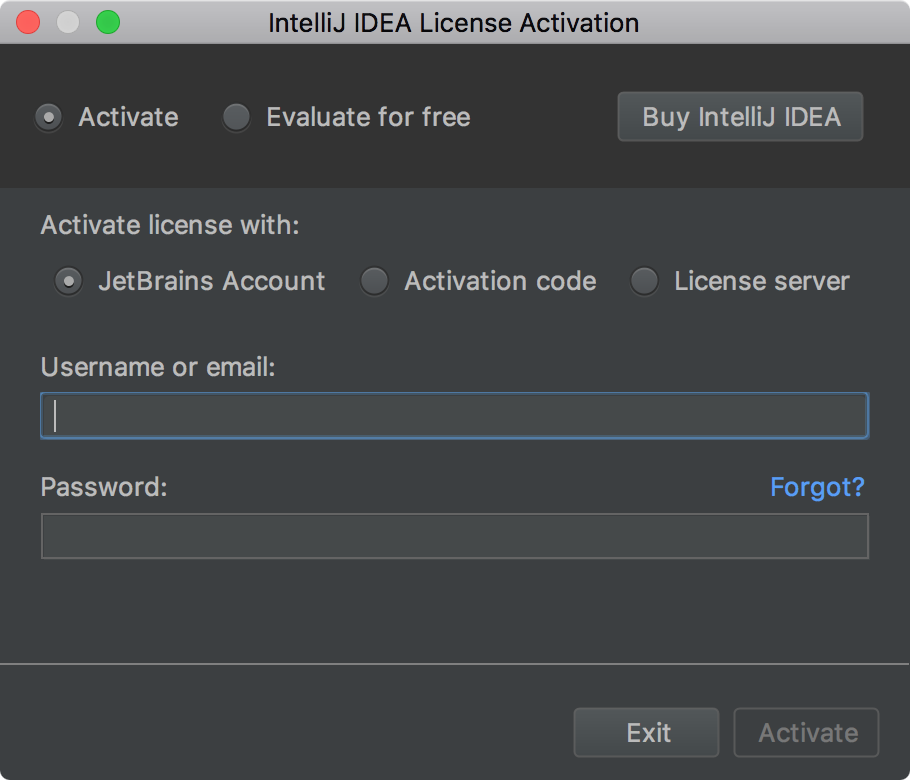This screenshot has width=910, height=780.
Task: Focus the Username or email field
Action: pos(454,416)
